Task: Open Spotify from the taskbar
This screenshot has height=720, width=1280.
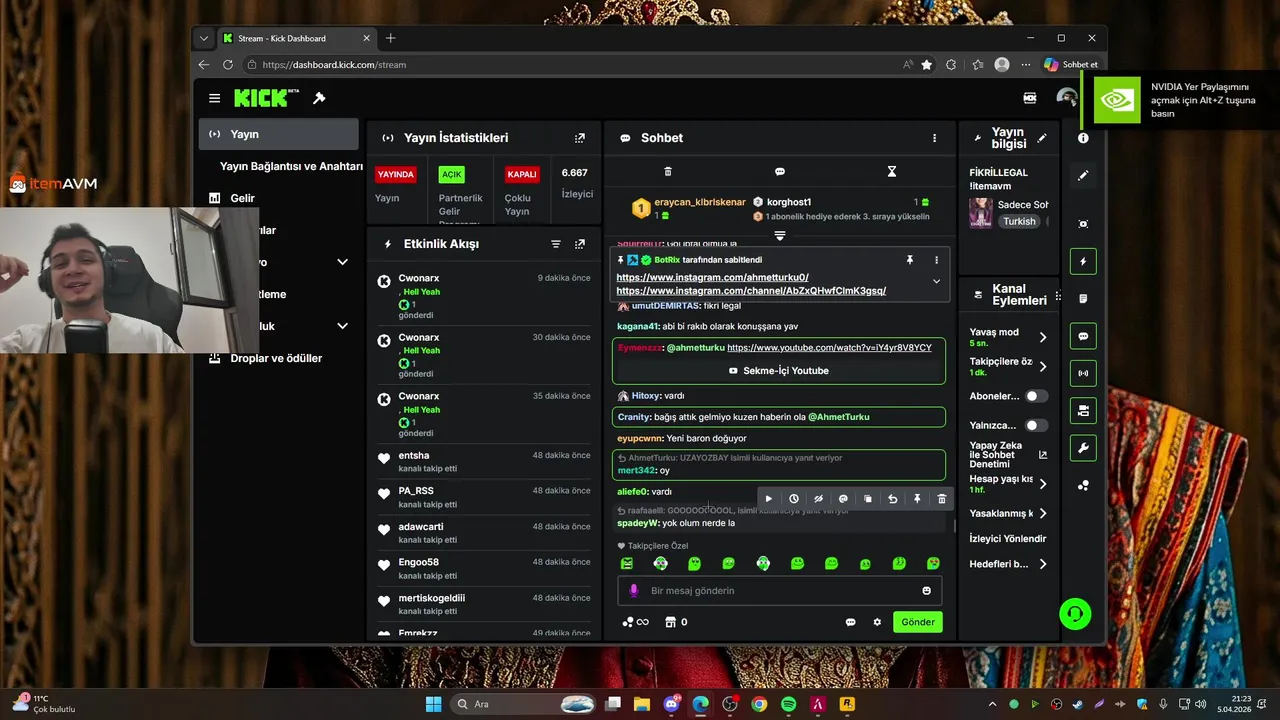Action: pyautogui.click(x=789, y=704)
